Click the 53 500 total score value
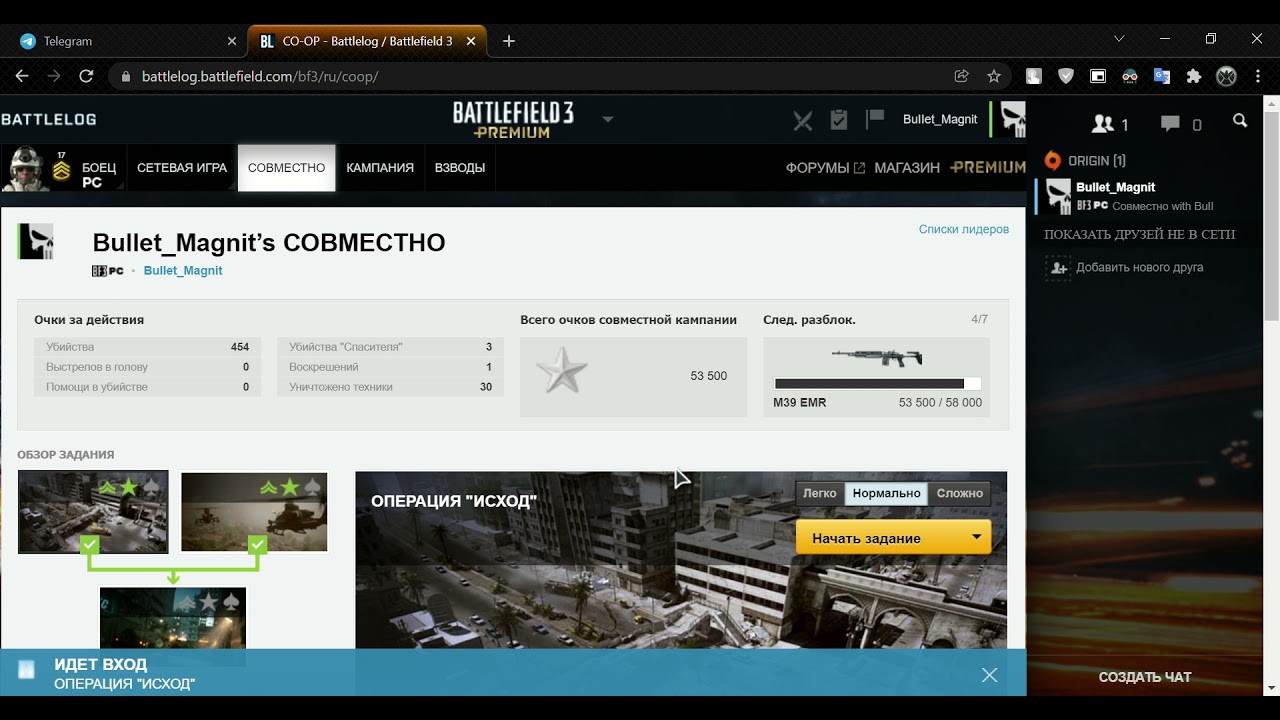 708,376
